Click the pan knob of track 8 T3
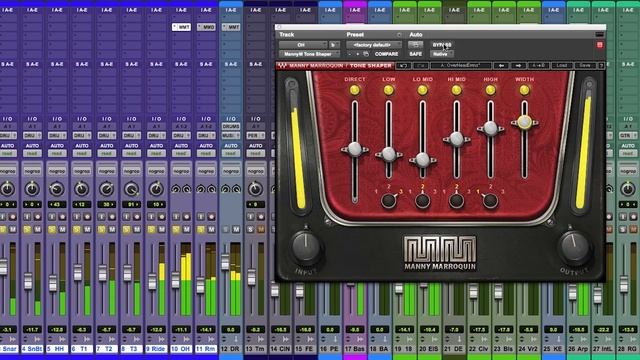The width and height of the screenshot is (640, 360). pos(131,189)
